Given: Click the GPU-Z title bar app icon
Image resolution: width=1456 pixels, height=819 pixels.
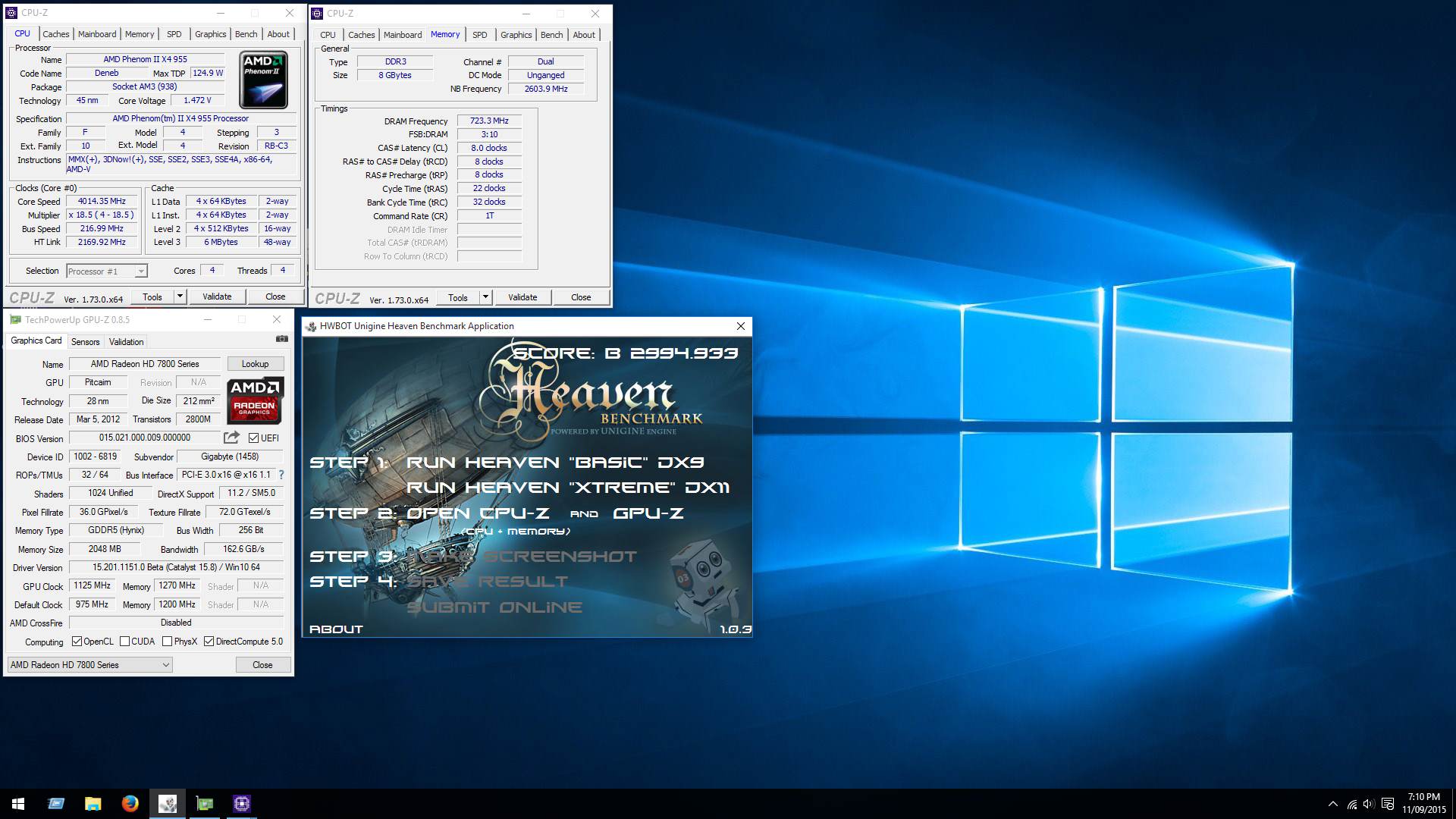Looking at the screenshot, I should [x=15, y=320].
